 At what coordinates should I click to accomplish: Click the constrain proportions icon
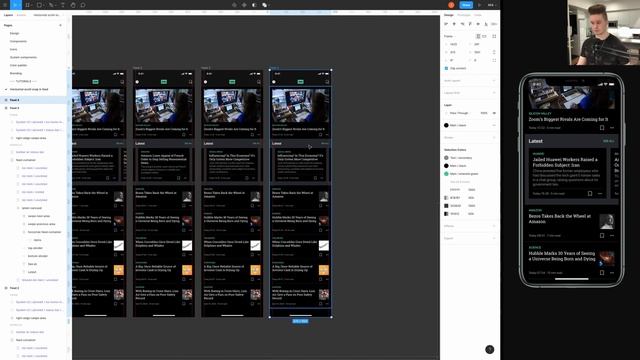pyautogui.click(x=494, y=52)
